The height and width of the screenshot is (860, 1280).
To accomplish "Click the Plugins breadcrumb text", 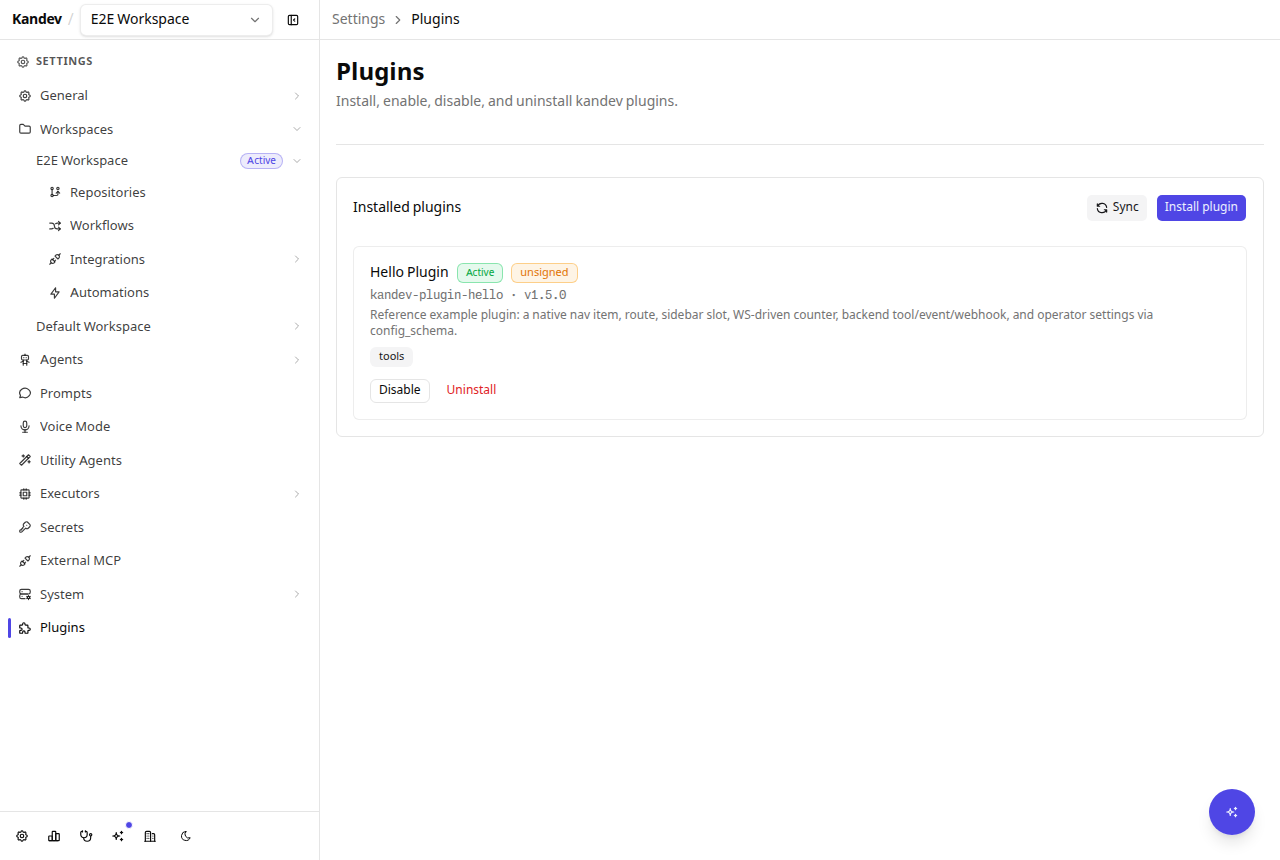I will (435, 19).
